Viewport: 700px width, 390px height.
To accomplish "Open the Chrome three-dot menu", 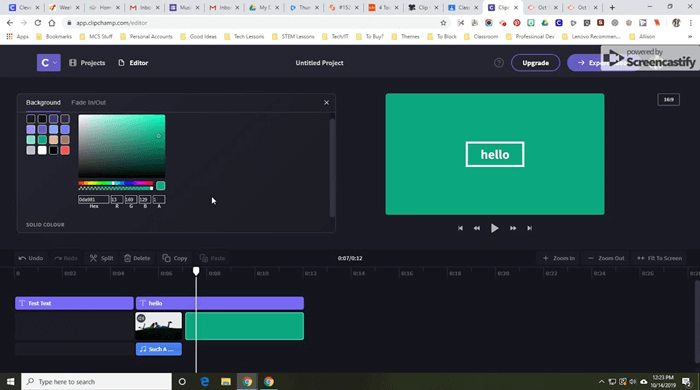I will (x=691, y=23).
